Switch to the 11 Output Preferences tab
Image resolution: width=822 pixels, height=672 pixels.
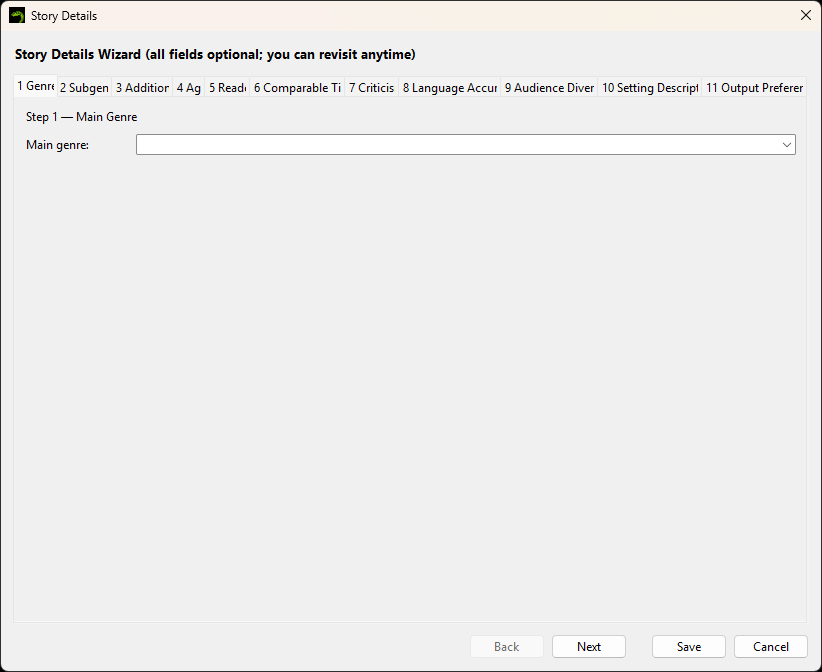[754, 87]
